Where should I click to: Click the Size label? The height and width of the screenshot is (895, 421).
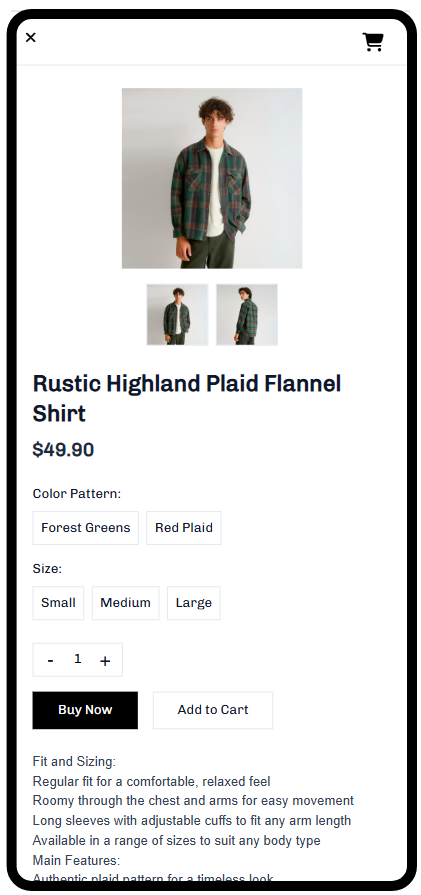pos(47,569)
